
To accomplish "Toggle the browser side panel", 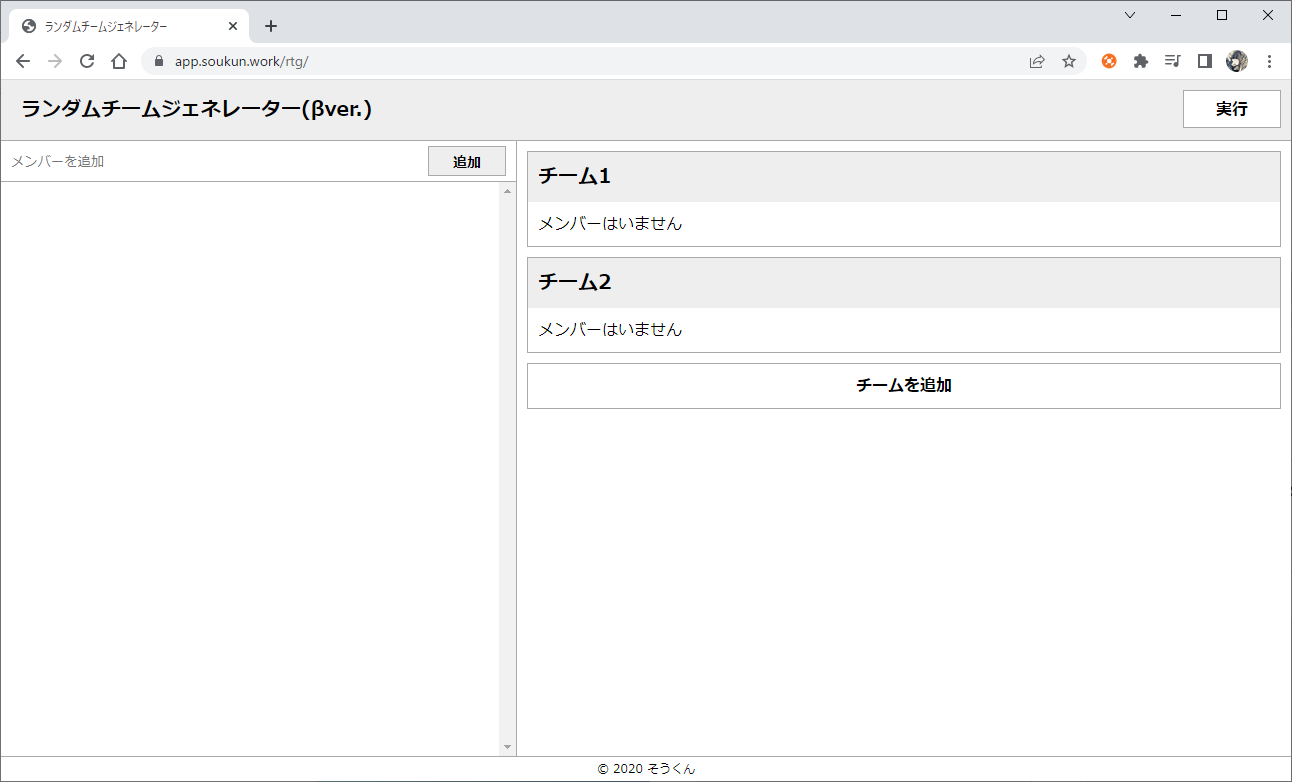I will click(x=1205, y=61).
